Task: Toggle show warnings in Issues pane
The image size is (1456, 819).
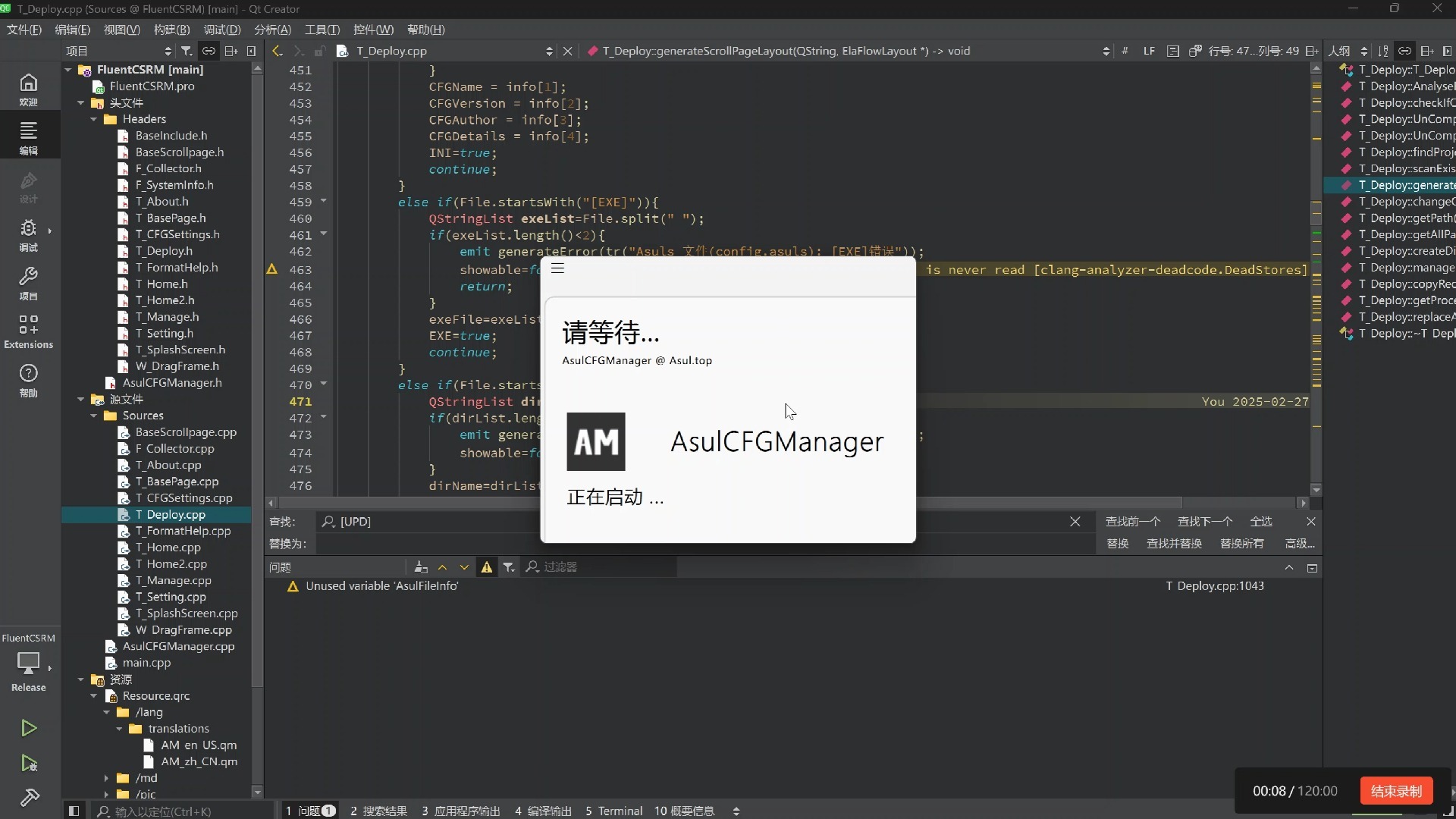Action: [487, 567]
